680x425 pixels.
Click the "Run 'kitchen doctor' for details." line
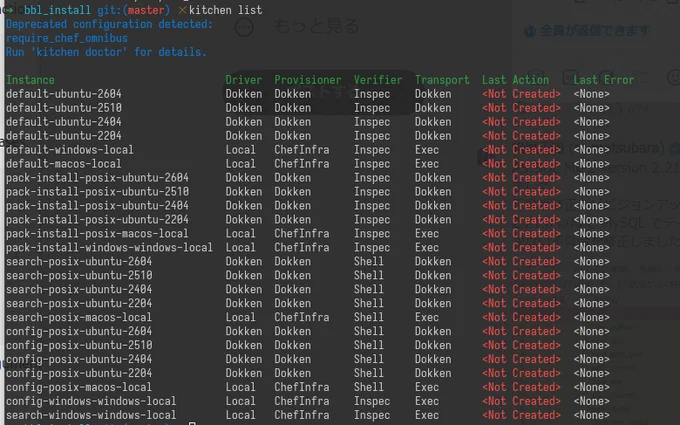(x=106, y=52)
